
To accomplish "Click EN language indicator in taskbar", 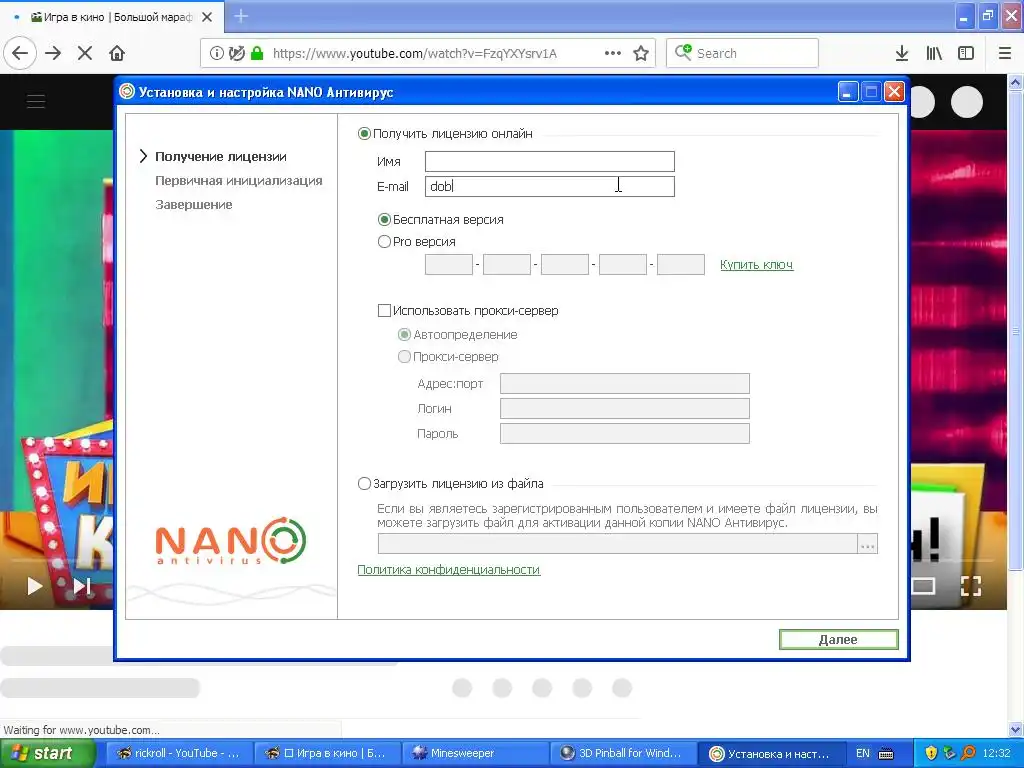I will coord(863,753).
